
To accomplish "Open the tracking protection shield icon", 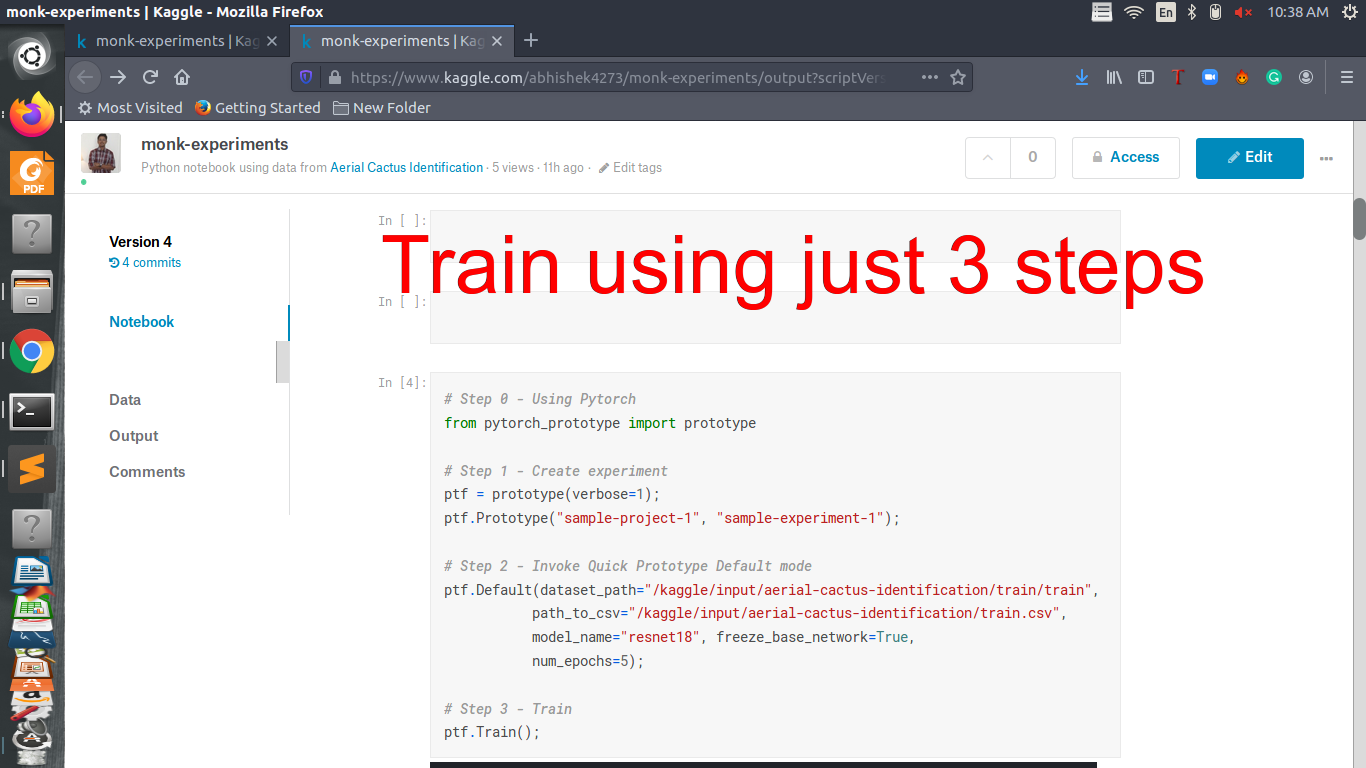I will [306, 77].
